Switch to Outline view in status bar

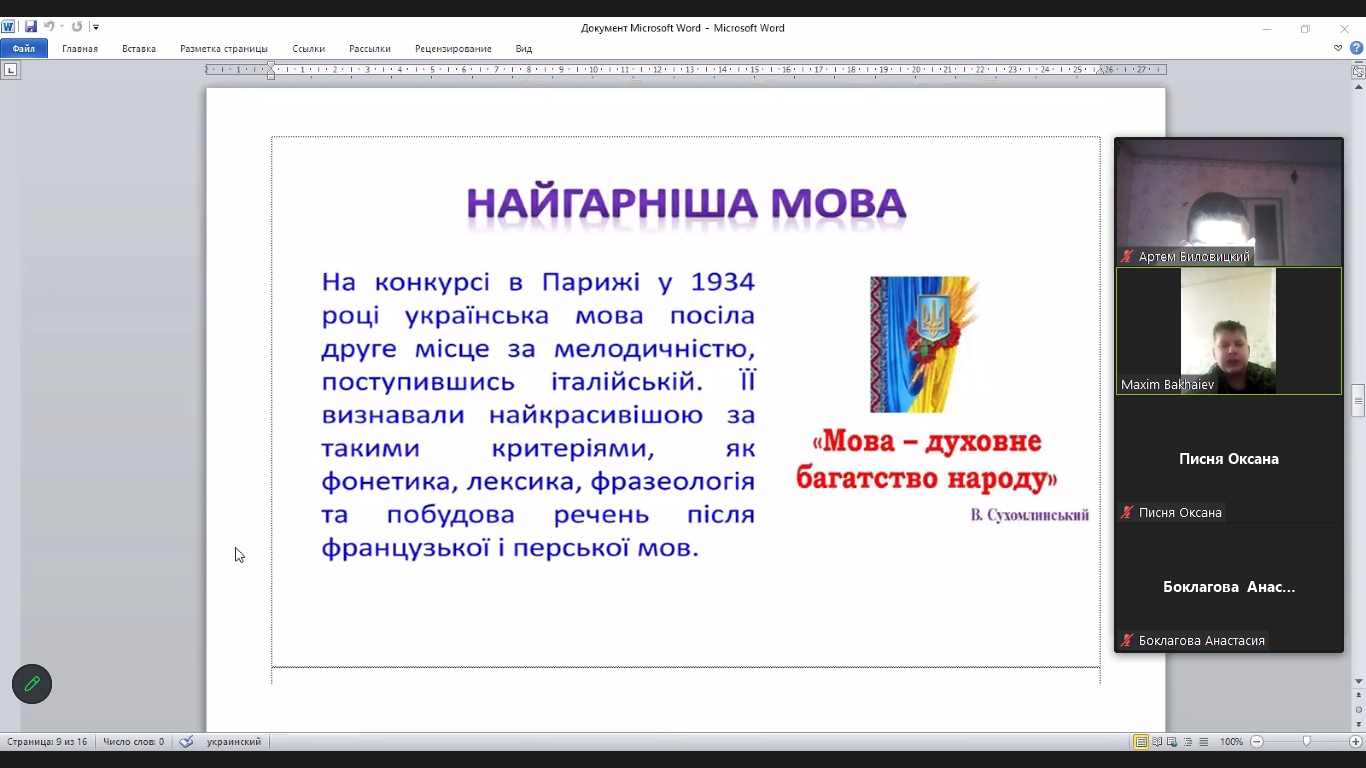[1187, 742]
